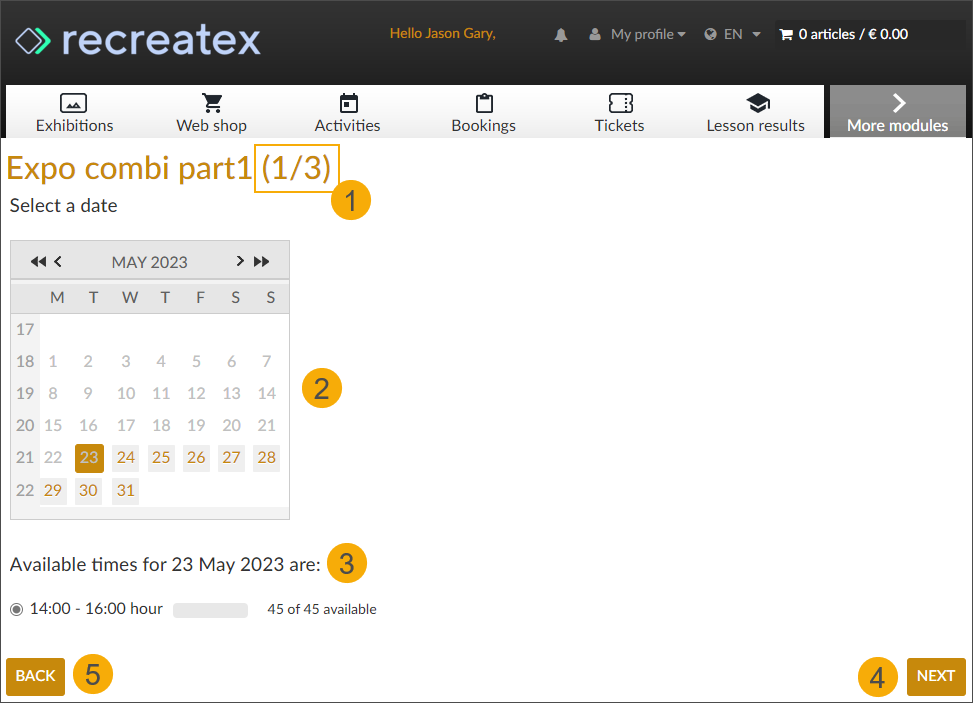Image resolution: width=973 pixels, height=703 pixels.
Task: Click the Bookings clipboard icon
Action: tap(483, 101)
